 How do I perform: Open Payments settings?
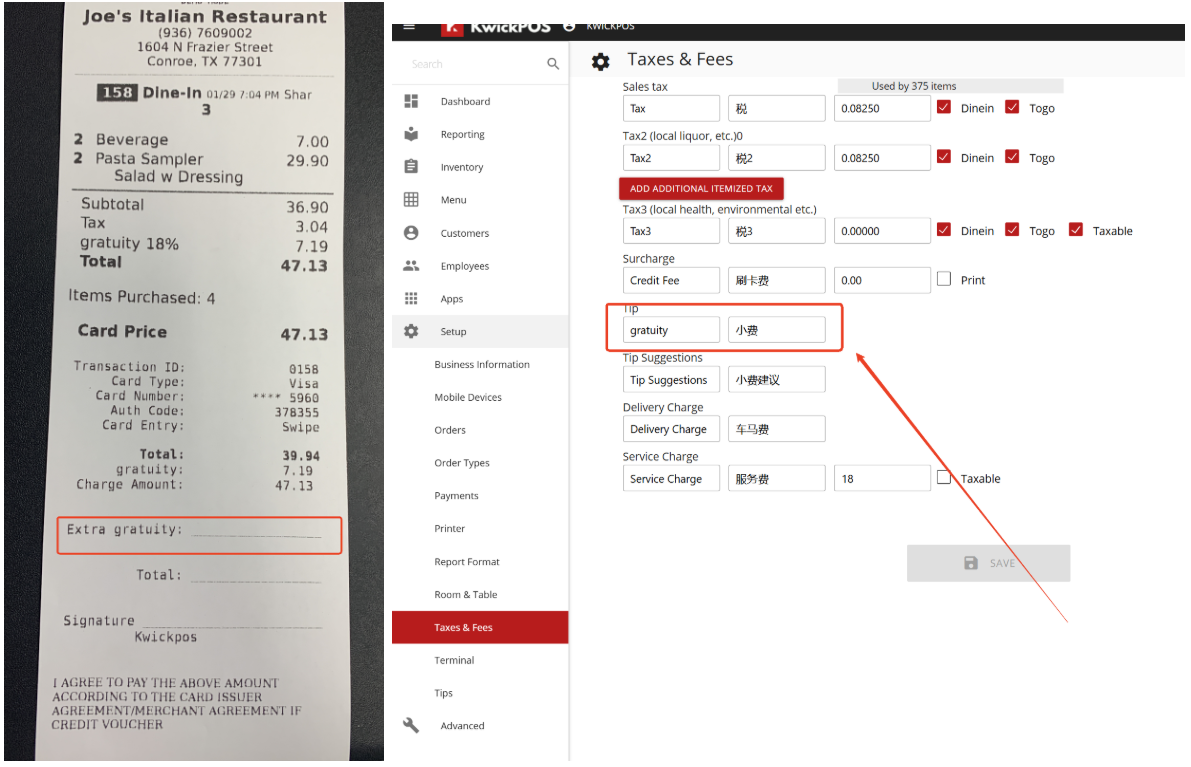pos(480,495)
